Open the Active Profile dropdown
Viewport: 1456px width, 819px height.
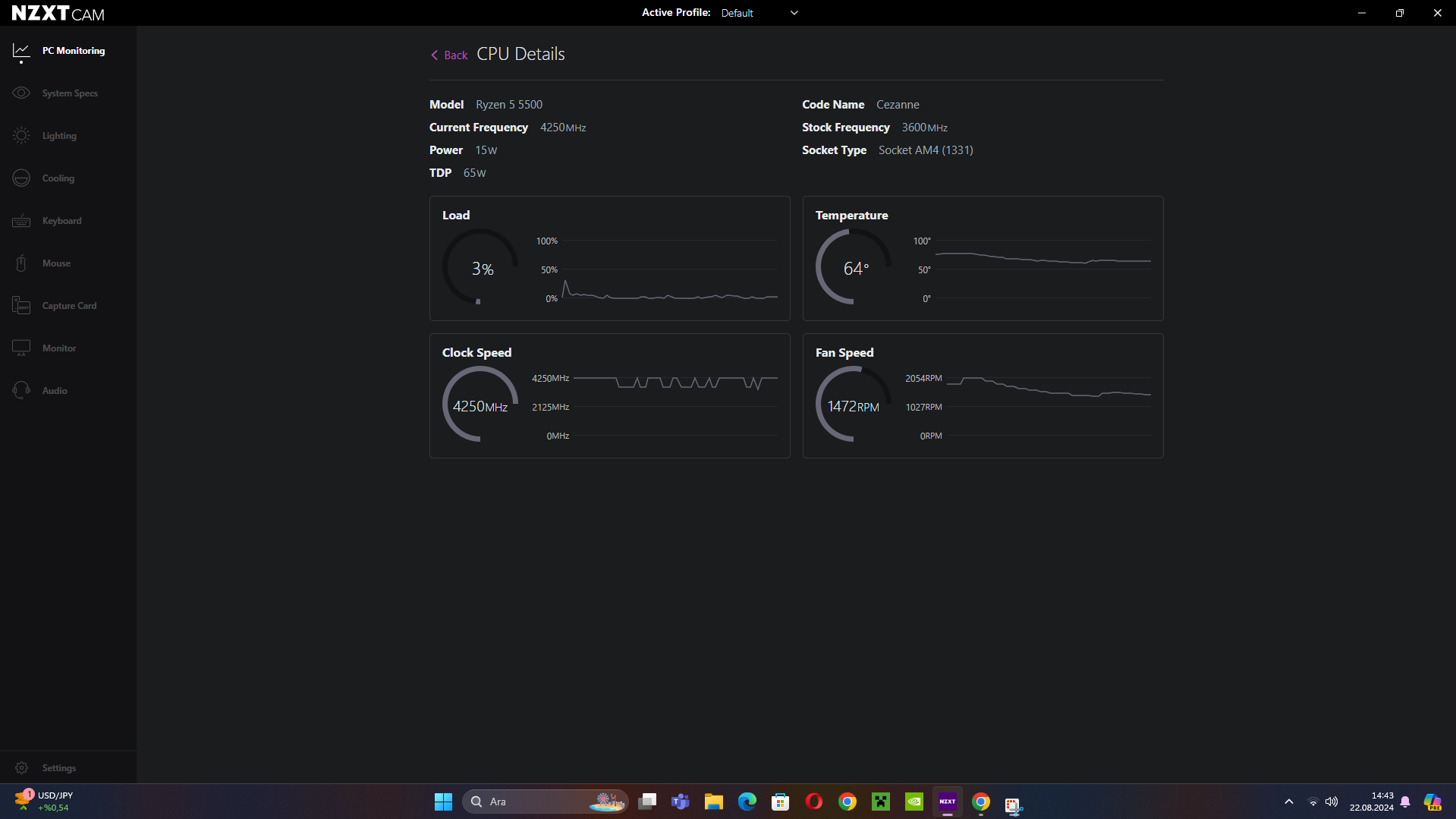[x=759, y=13]
